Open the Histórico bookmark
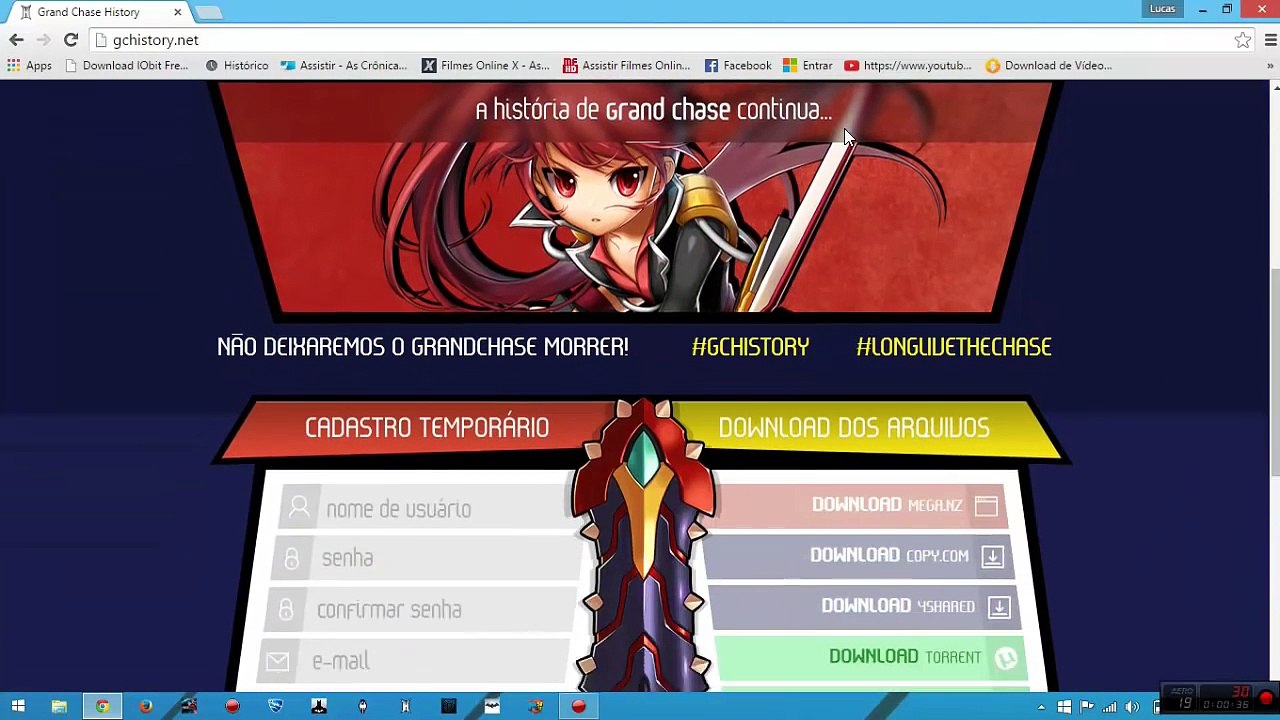The width and height of the screenshot is (1280, 720). [x=237, y=65]
